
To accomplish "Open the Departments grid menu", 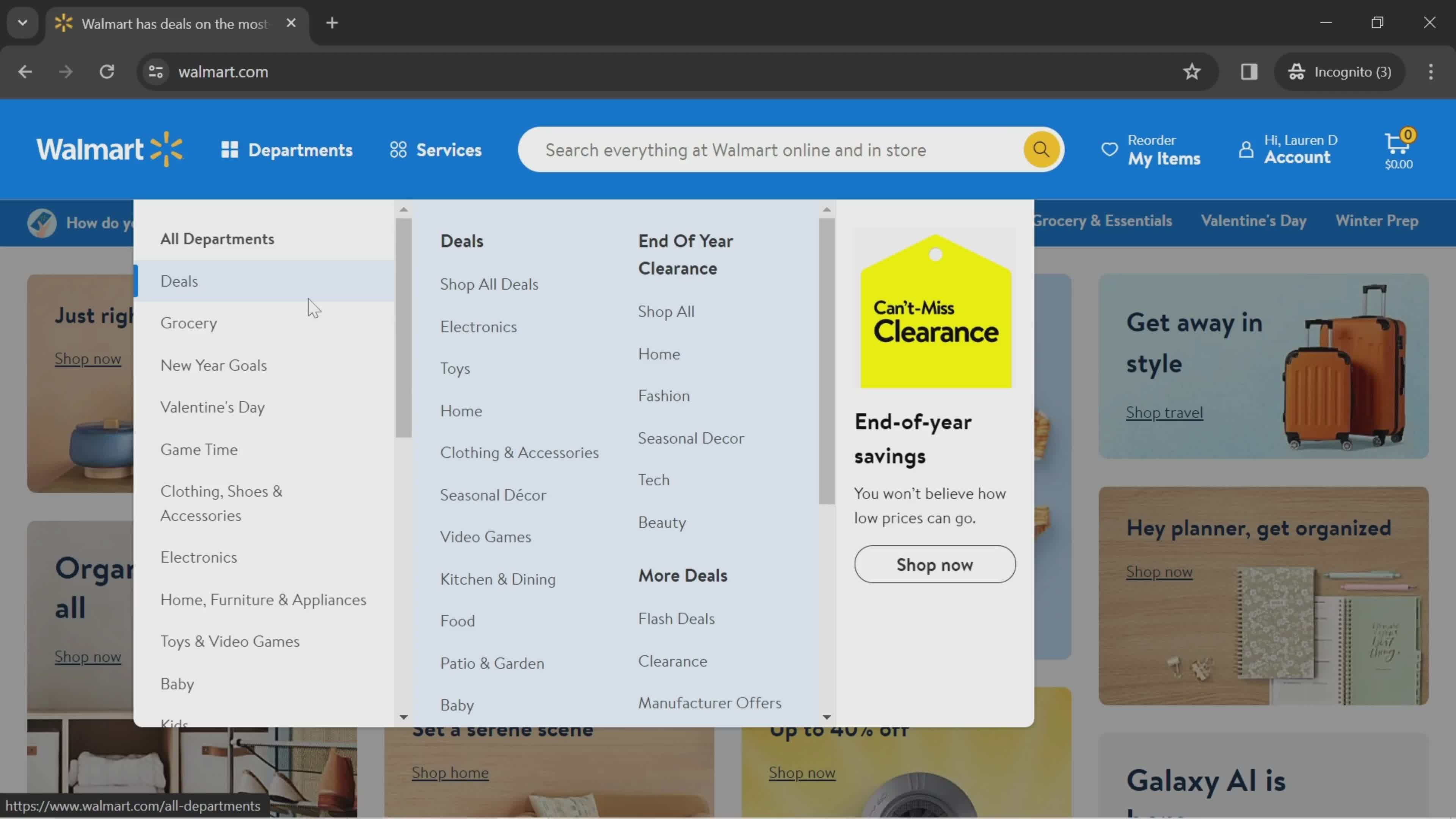I will click(x=287, y=150).
